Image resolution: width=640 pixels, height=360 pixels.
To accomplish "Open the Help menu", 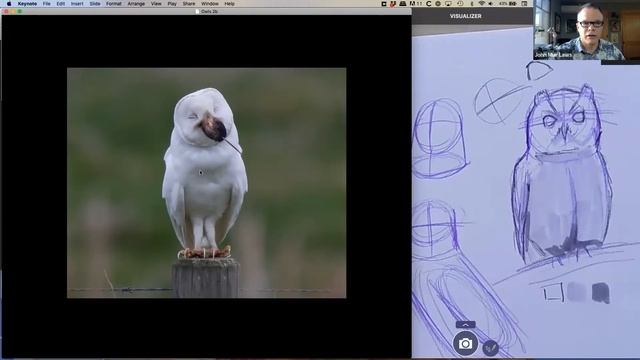I will click(229, 4).
